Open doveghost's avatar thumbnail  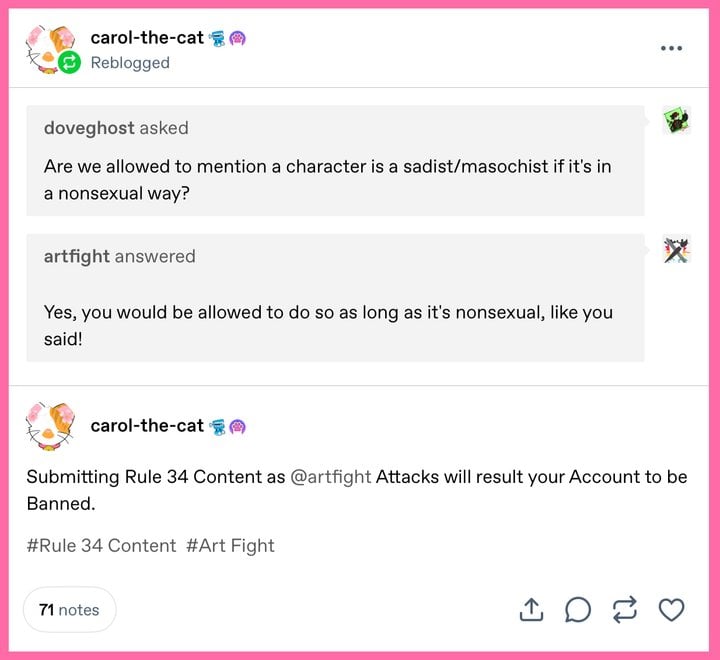(677, 121)
